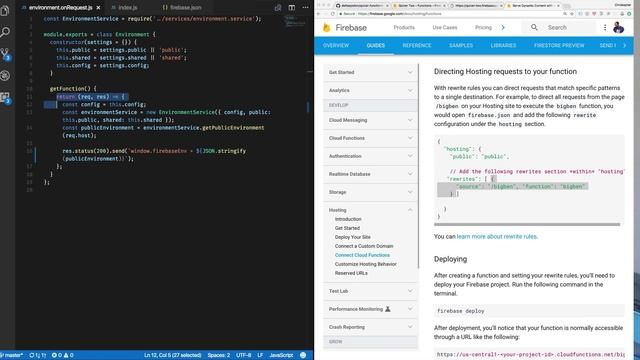
Task: Open Customize Hosting Behavior link
Action: (365, 264)
